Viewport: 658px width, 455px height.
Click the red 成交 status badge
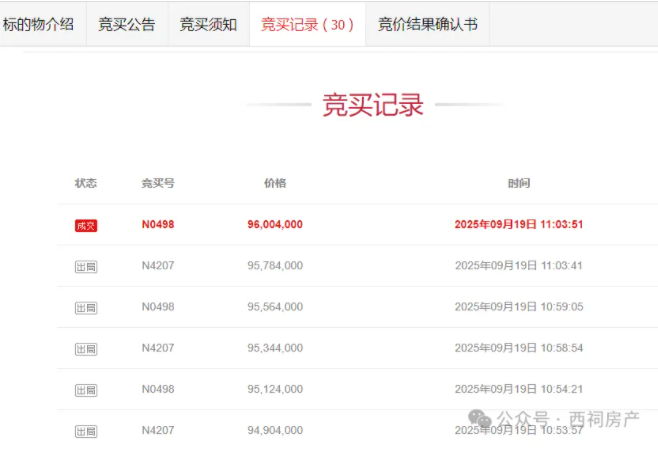pyautogui.click(x=86, y=225)
